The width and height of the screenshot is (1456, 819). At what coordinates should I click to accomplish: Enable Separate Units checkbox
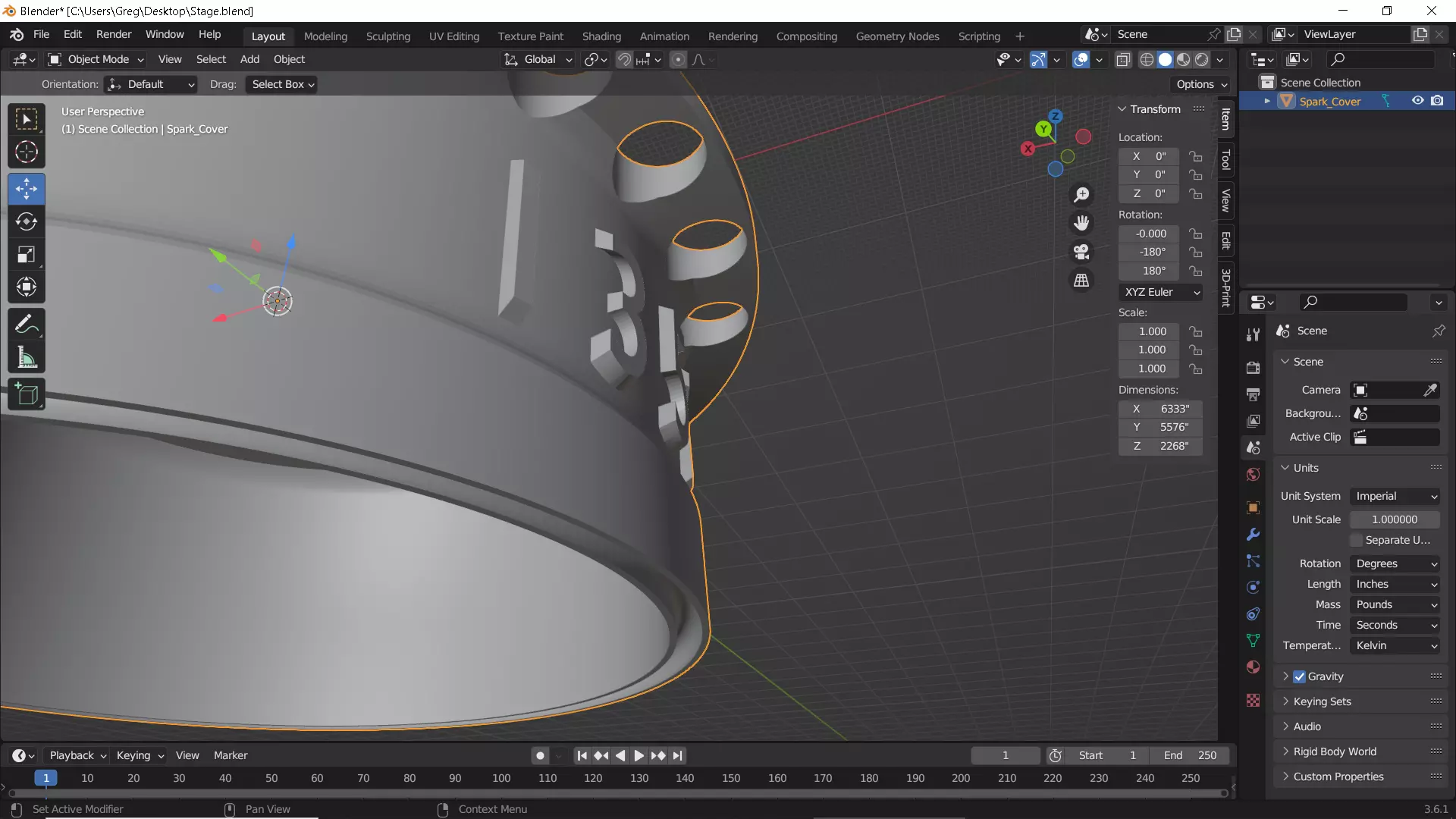coord(1357,540)
